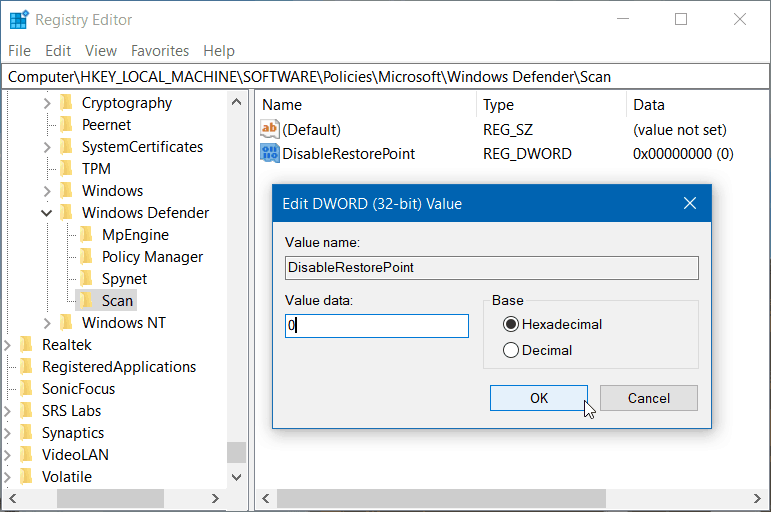Expand the Cryptography key
Viewport: 771px width, 512px height.
tap(47, 103)
